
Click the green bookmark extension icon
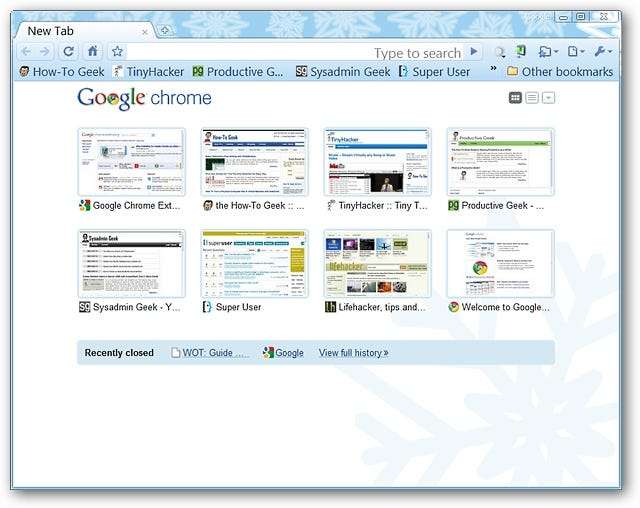point(521,51)
